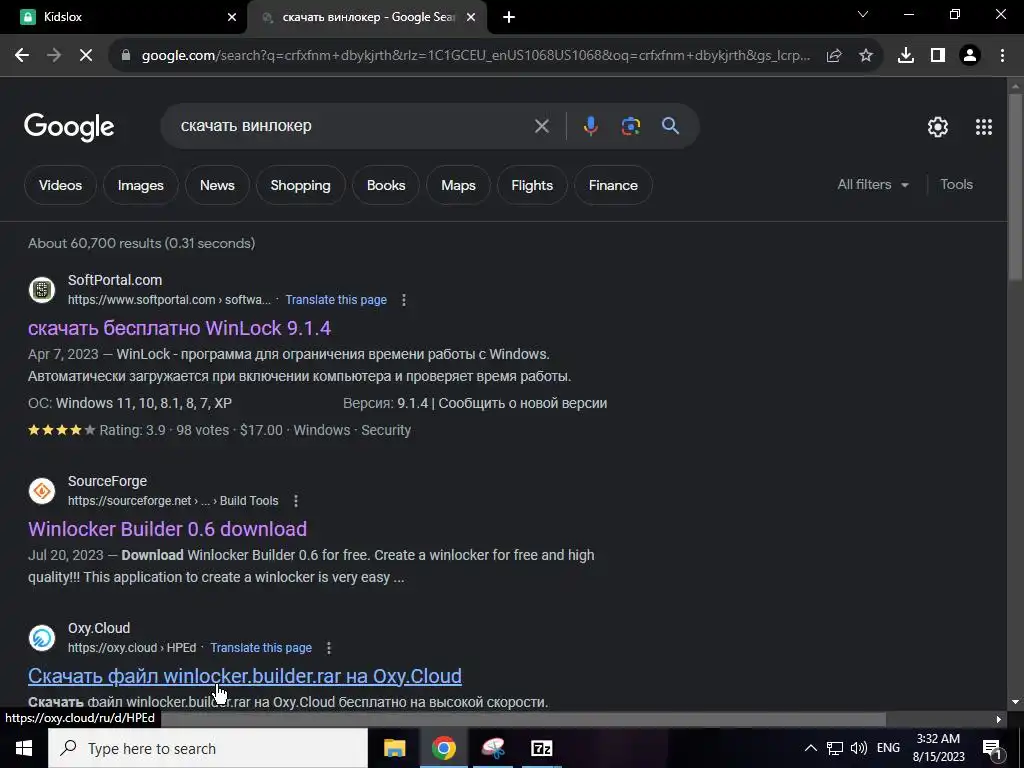Filter results by Videos
The height and width of the screenshot is (768, 1024).
pyautogui.click(x=60, y=185)
